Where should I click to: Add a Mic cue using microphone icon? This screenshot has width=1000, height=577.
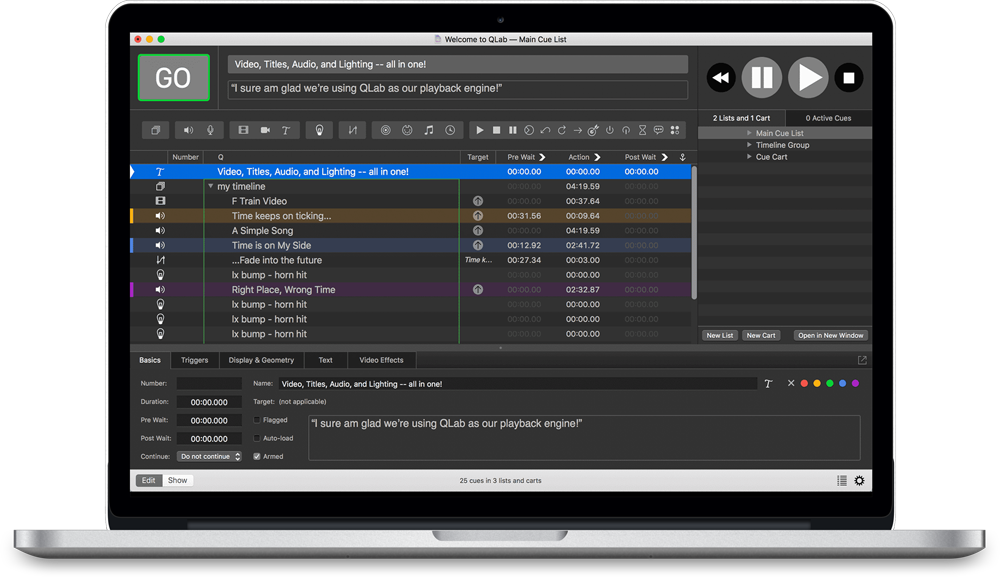click(x=210, y=130)
